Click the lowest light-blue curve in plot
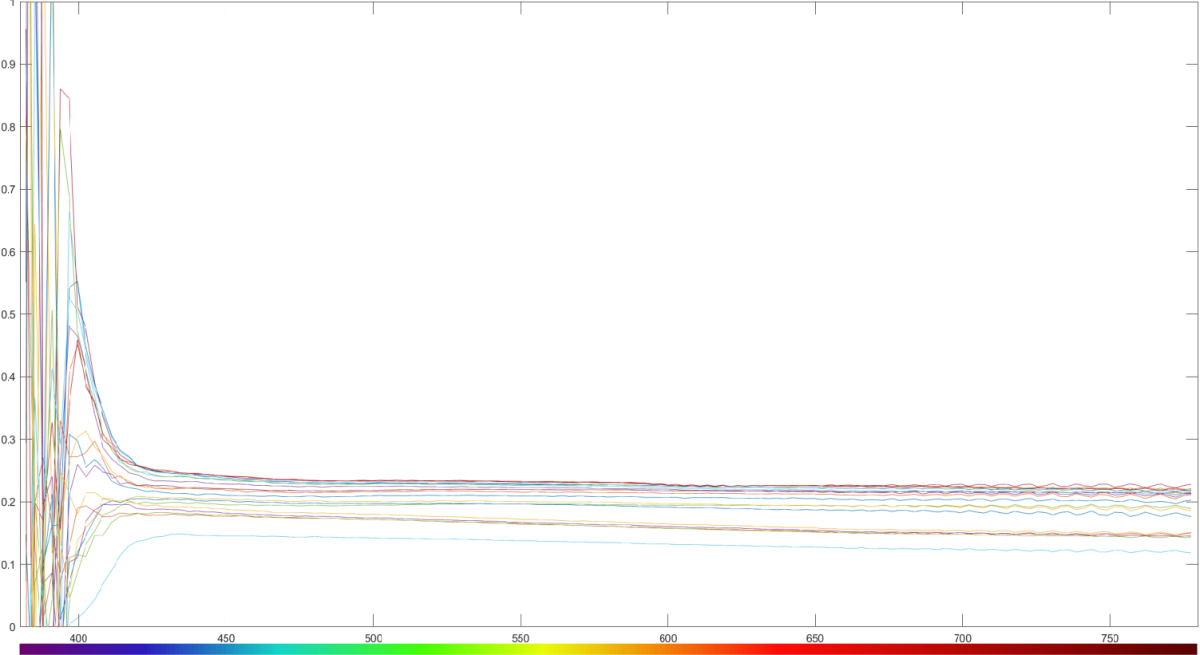 point(600,540)
